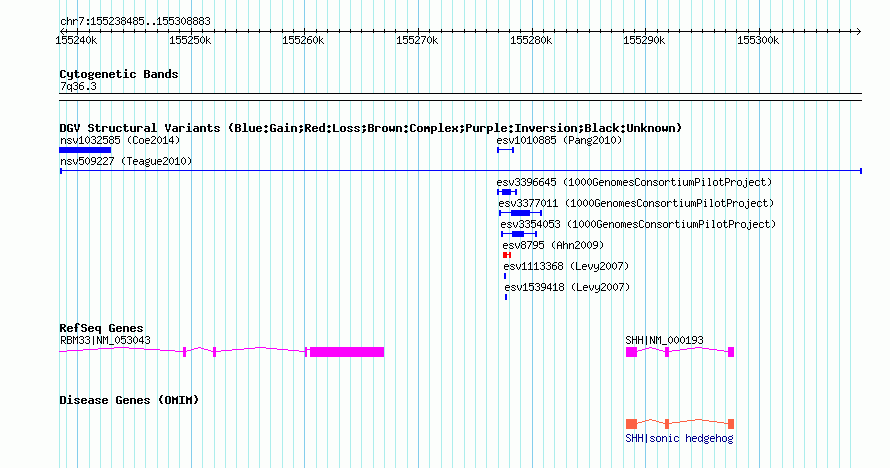This screenshot has height=468, width=890.
Task: Click the 155240k ruler tick label
Action: [x=76, y=40]
